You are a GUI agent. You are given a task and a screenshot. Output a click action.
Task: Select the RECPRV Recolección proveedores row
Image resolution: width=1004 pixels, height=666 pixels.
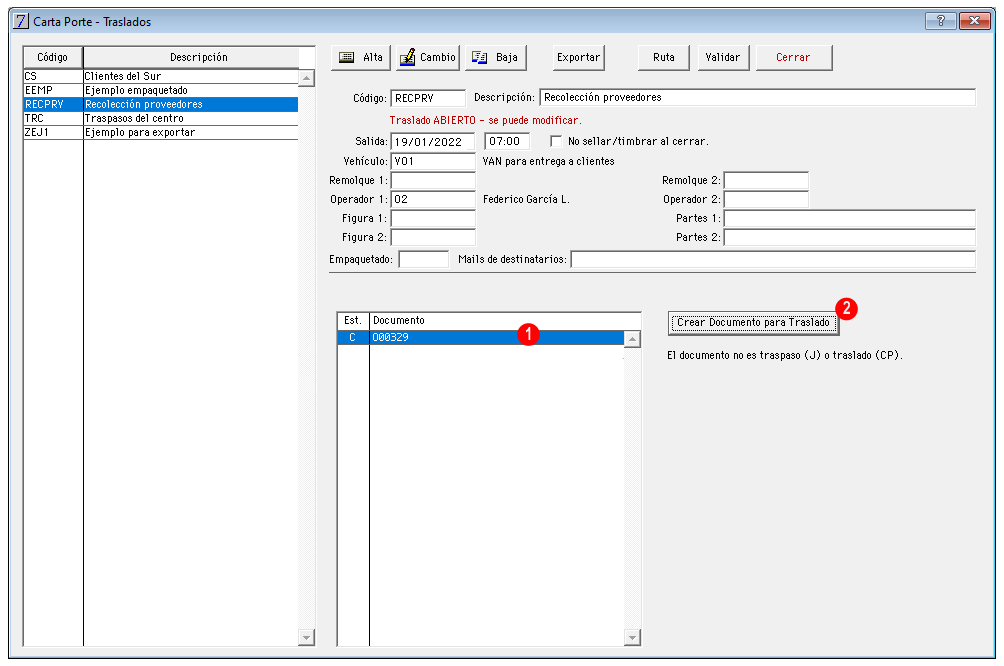click(161, 104)
